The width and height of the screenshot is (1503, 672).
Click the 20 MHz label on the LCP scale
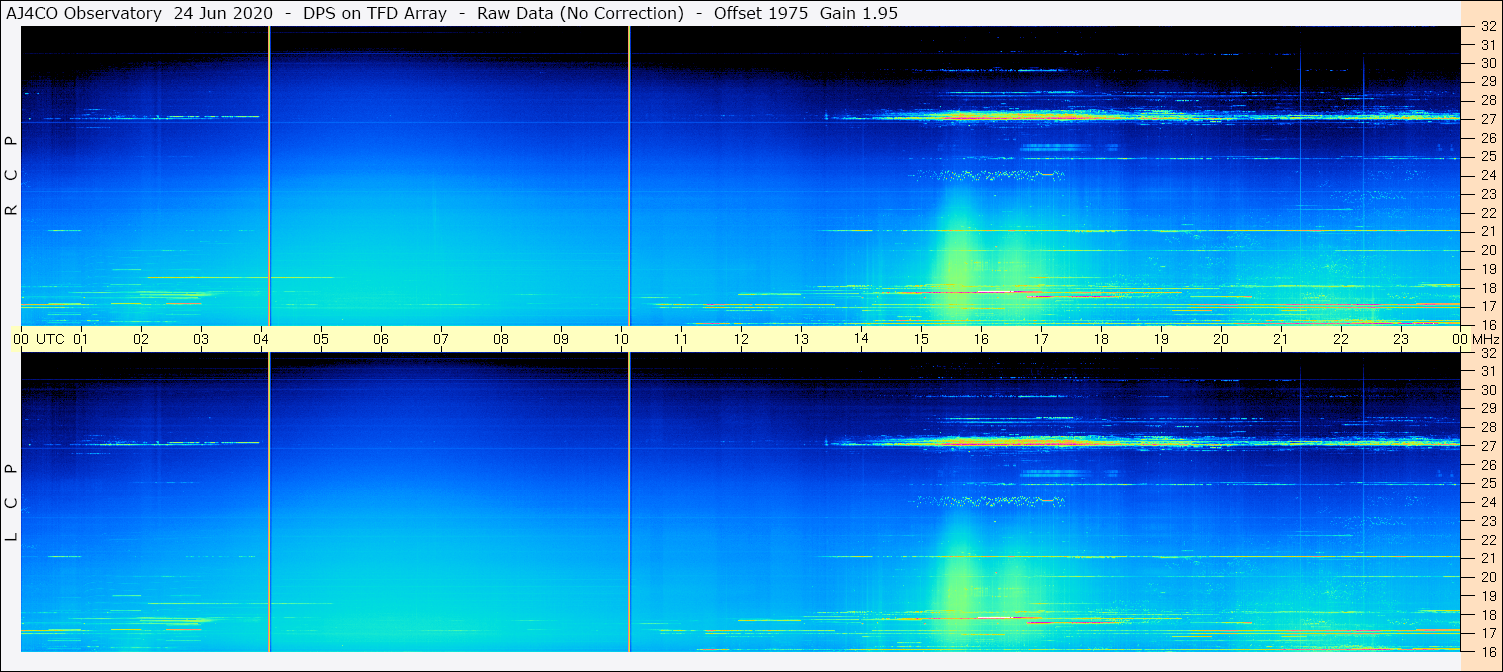pyautogui.click(x=1488, y=577)
